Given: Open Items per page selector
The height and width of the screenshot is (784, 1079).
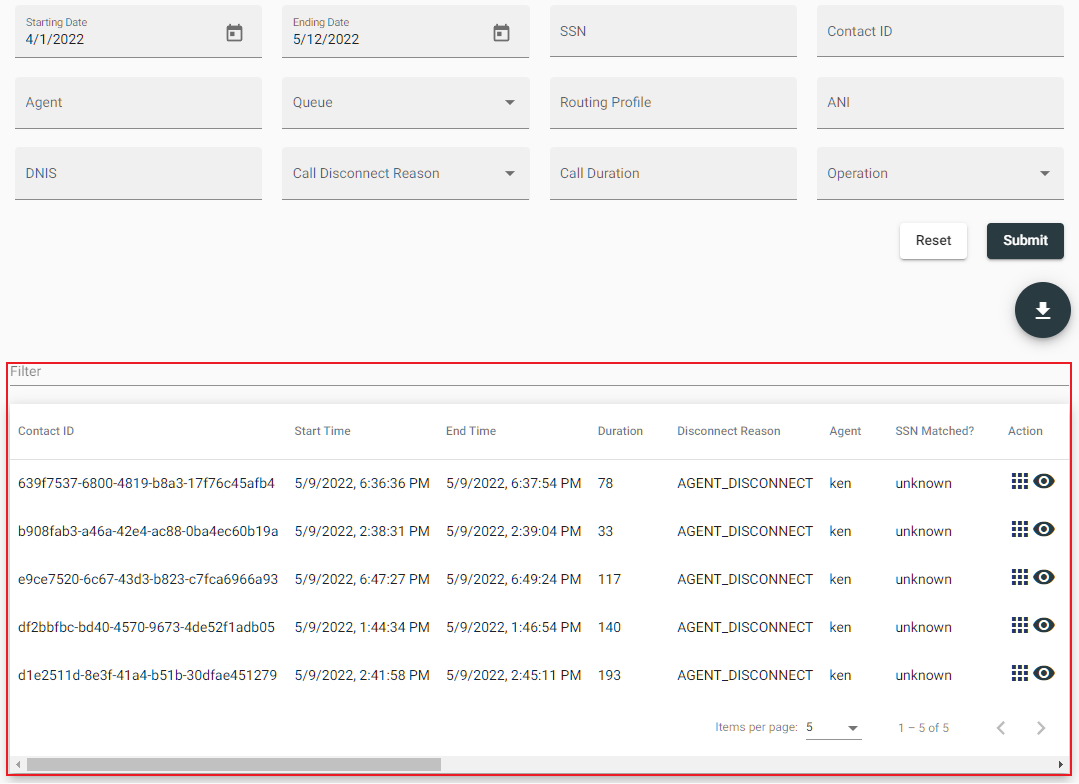Looking at the screenshot, I should click(833, 728).
